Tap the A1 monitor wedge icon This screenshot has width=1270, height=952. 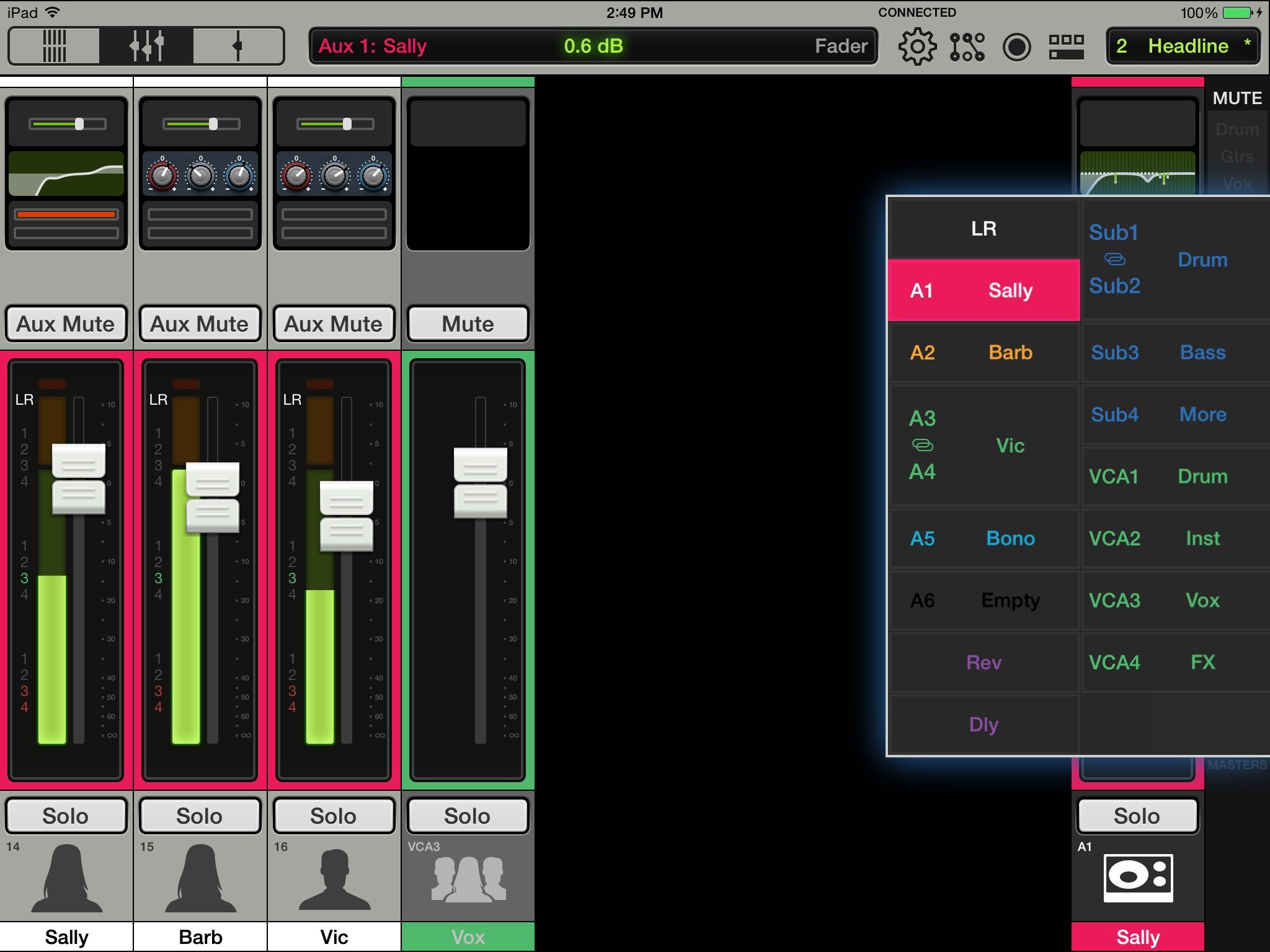point(1137,878)
